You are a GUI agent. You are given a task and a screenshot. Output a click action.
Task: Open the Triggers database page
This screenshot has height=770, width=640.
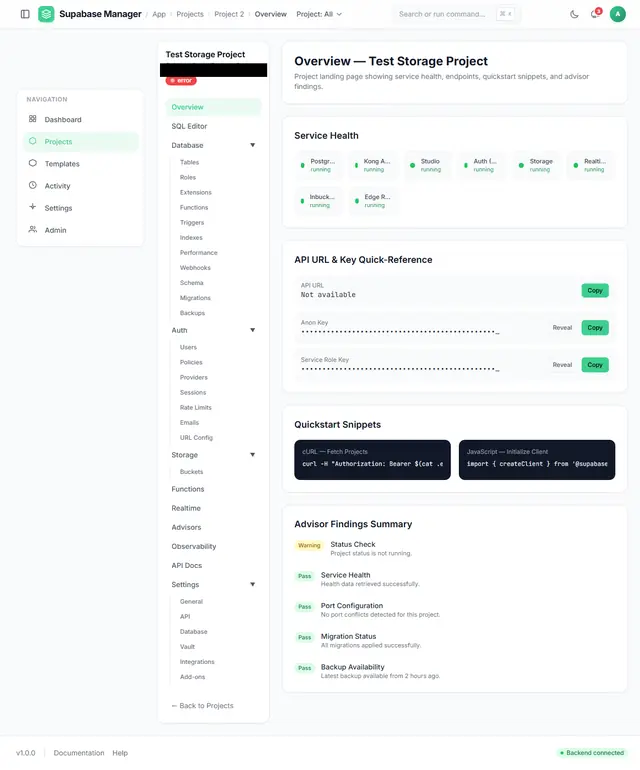point(192,222)
